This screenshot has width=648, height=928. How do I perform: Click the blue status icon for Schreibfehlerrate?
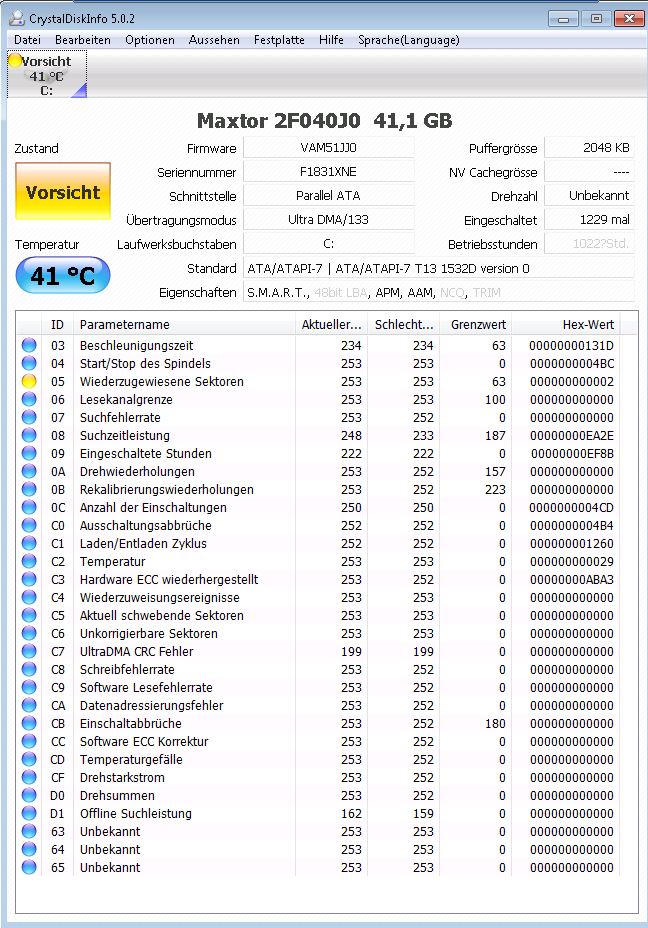(29, 669)
